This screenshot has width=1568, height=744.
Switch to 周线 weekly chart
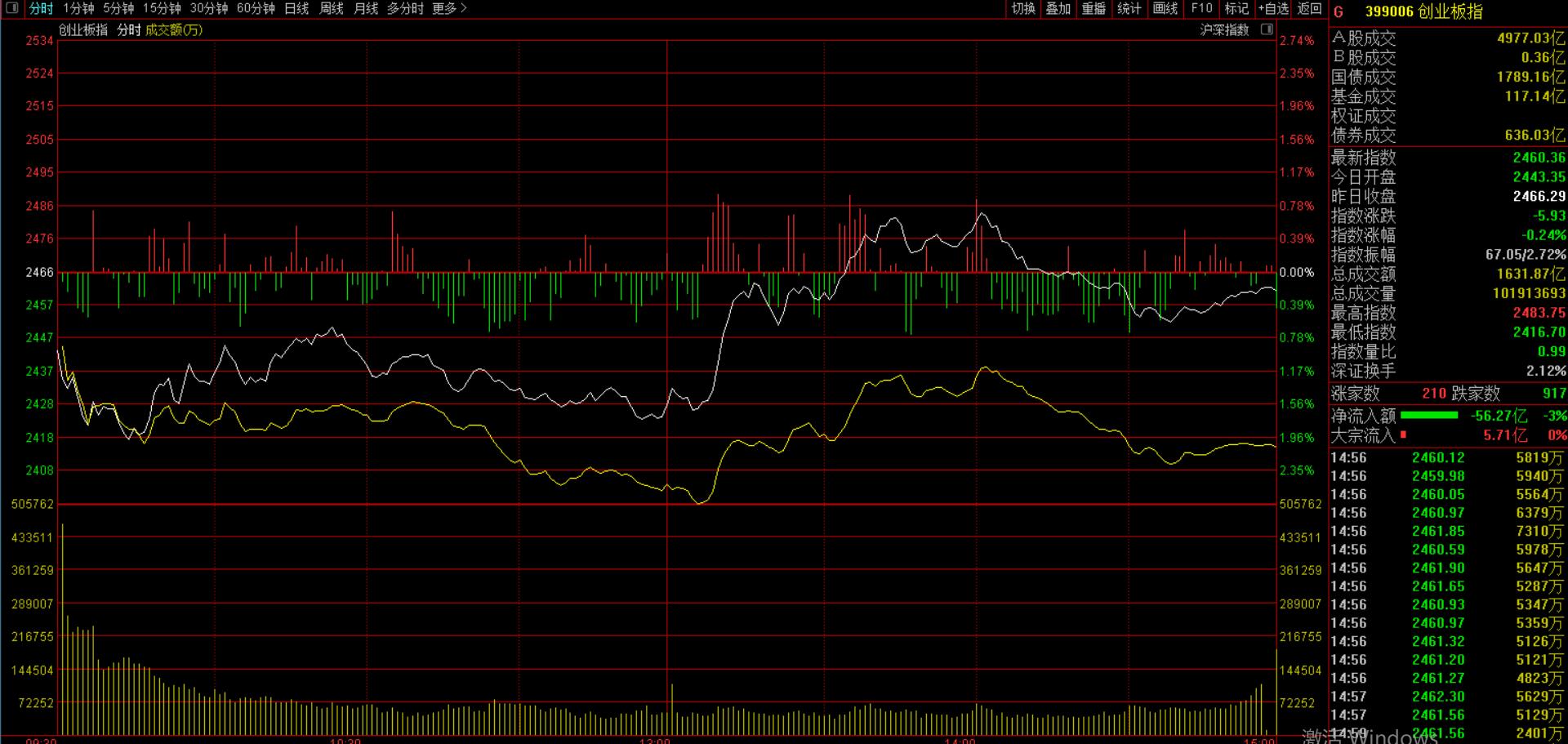[x=331, y=8]
